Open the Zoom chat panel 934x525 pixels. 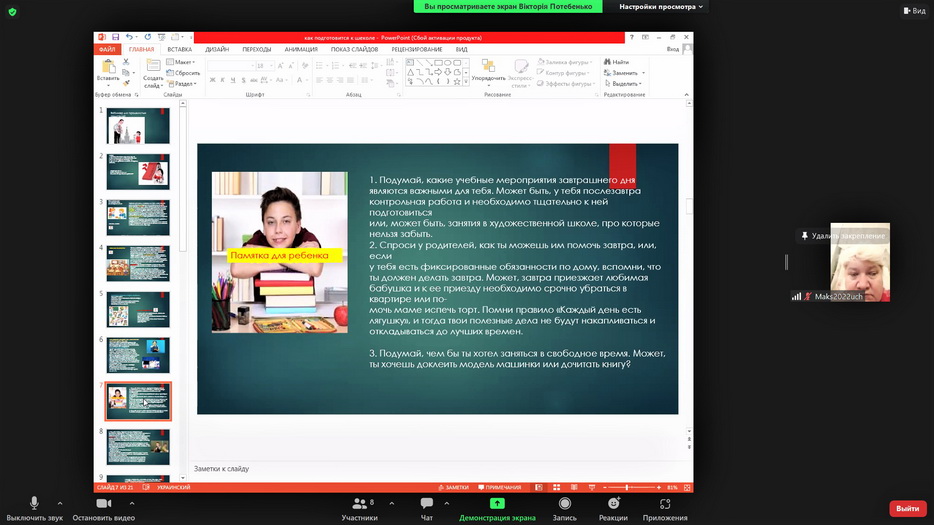click(427, 504)
